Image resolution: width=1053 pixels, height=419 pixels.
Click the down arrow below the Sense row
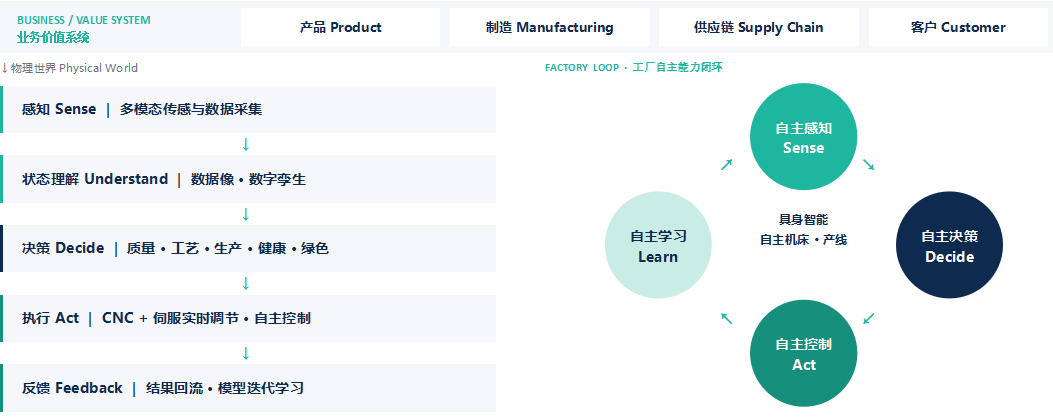(246, 144)
